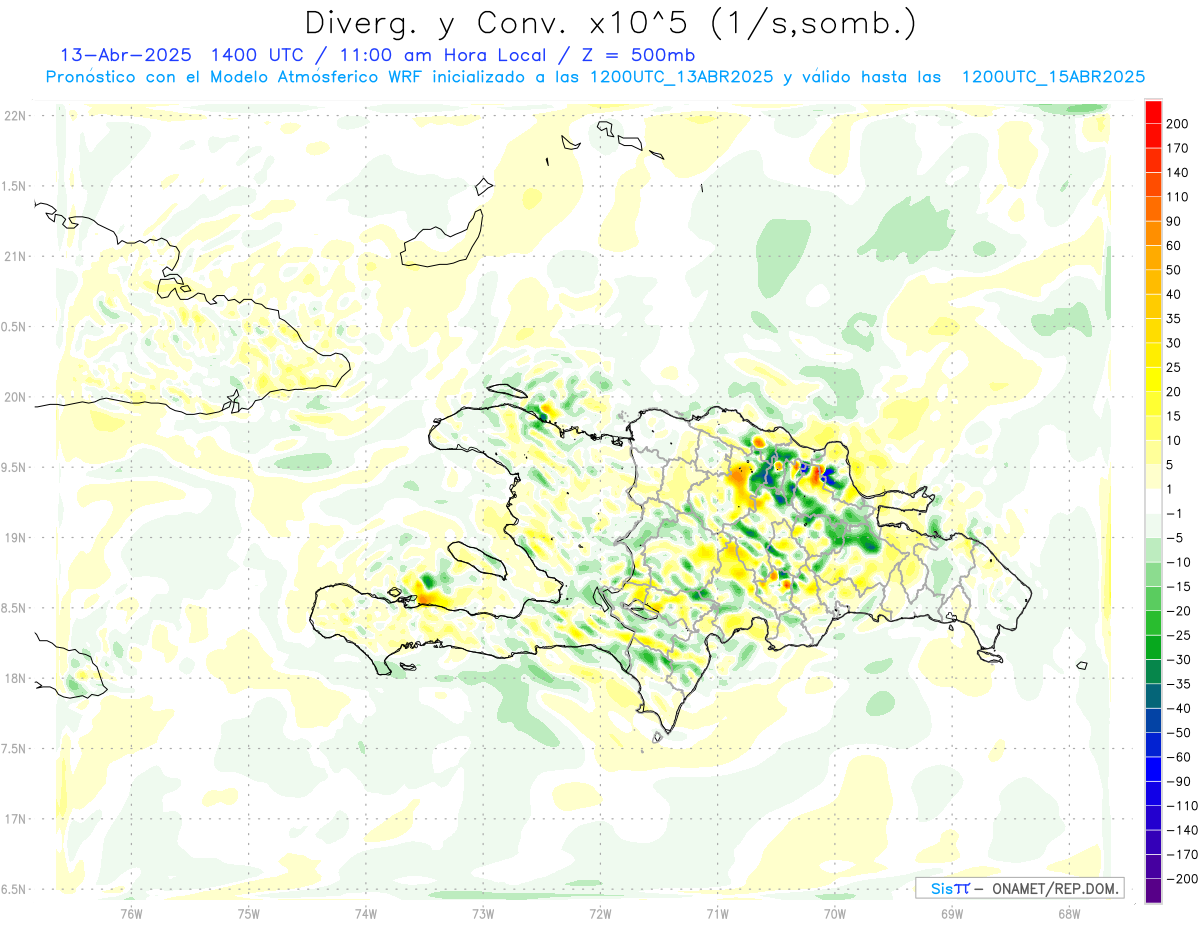Click the '-200' legend value
Viewport: 1200px width, 927px height.
(x=1184, y=879)
